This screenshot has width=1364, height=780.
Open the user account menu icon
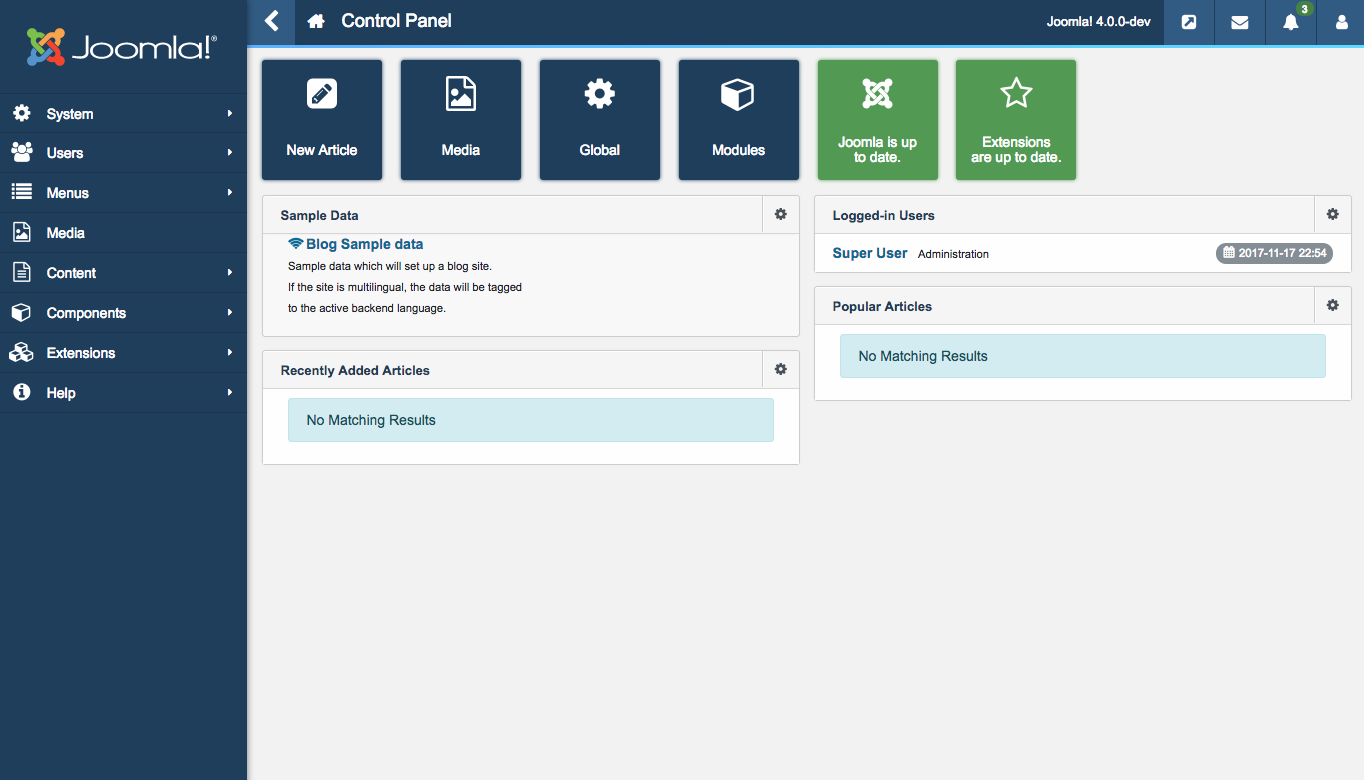click(x=1341, y=22)
